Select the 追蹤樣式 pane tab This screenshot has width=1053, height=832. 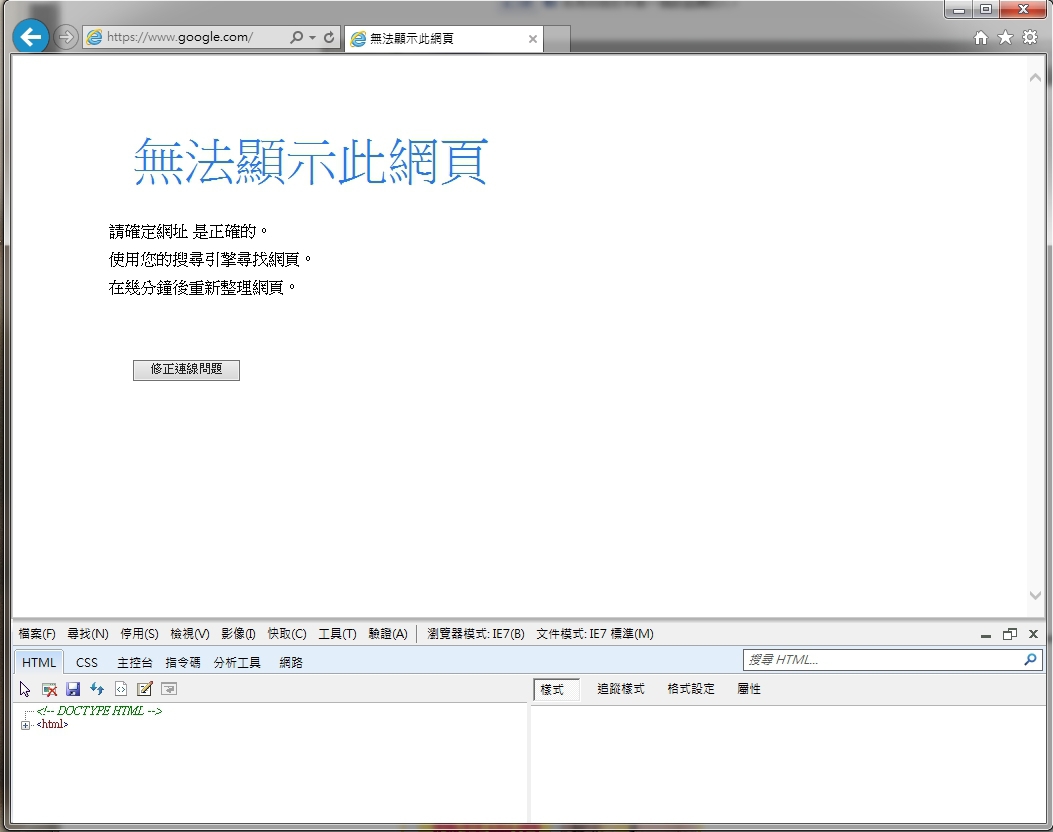tap(621, 689)
